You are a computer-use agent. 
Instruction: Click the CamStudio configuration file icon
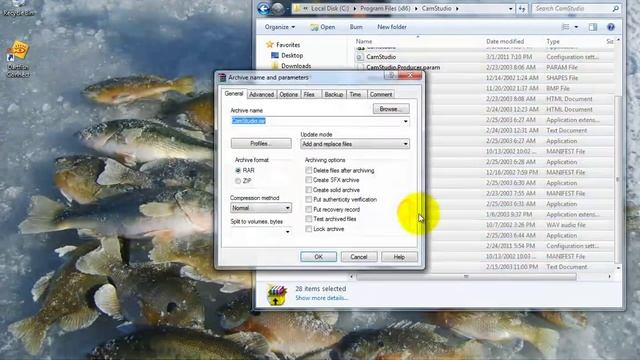360,57
